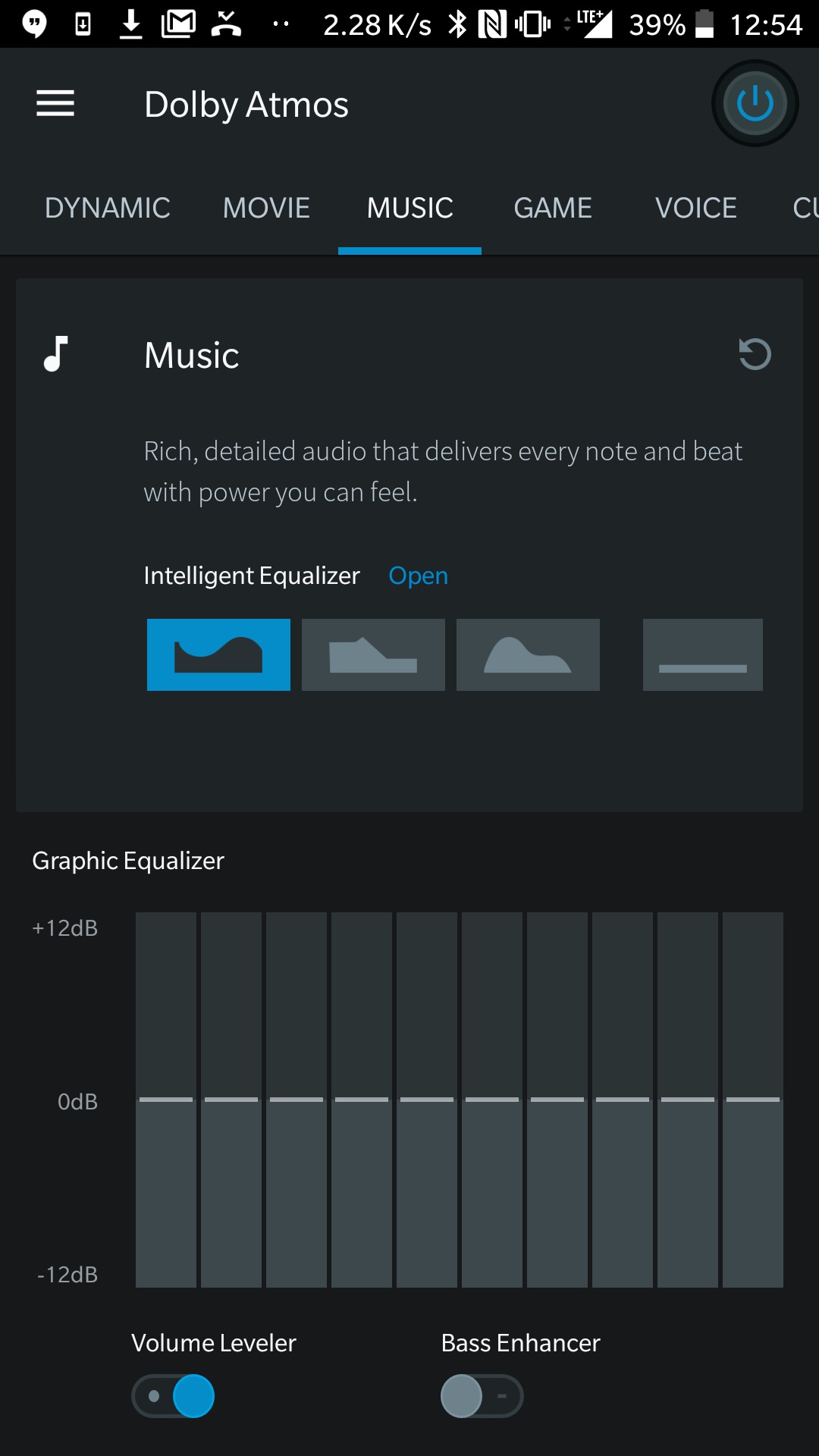
Task: Disable the Volume Leveler switch
Action: click(174, 1396)
